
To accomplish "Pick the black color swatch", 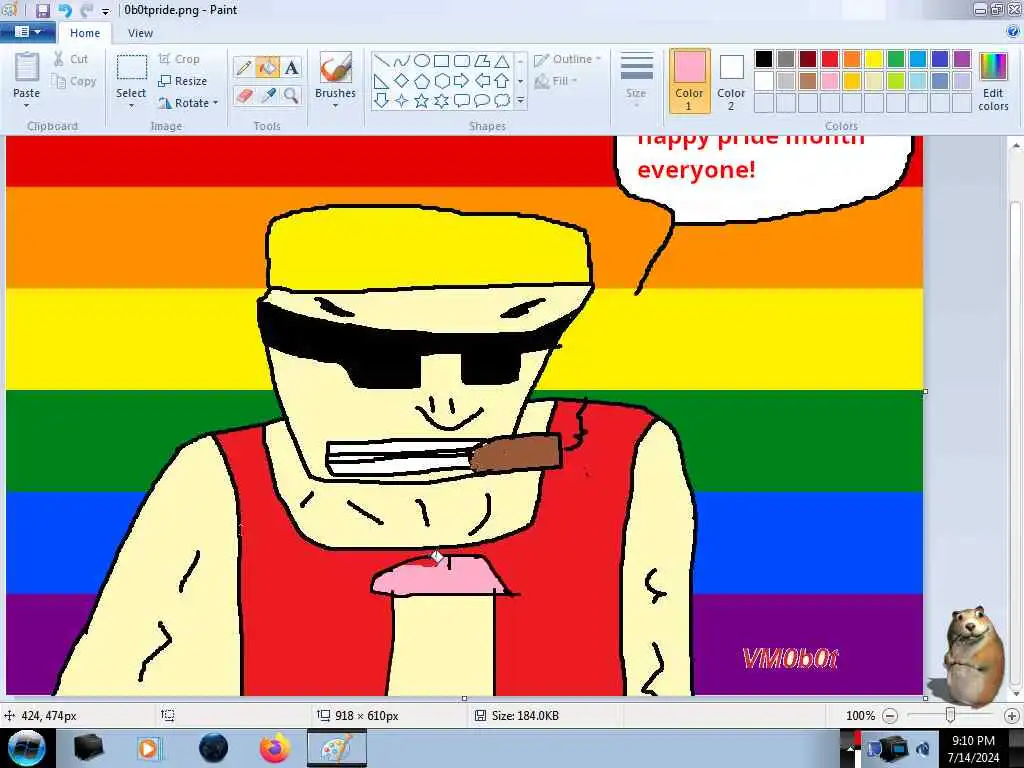I will tap(763, 59).
